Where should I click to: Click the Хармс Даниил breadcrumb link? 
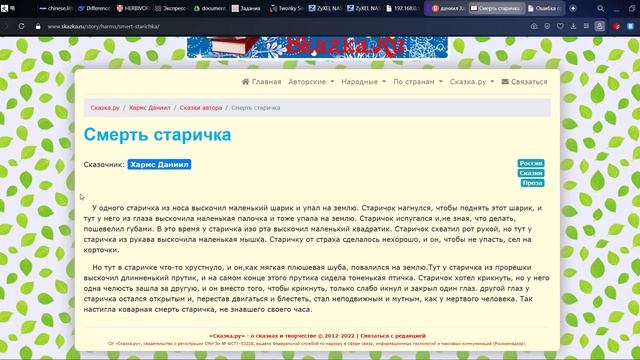point(150,108)
